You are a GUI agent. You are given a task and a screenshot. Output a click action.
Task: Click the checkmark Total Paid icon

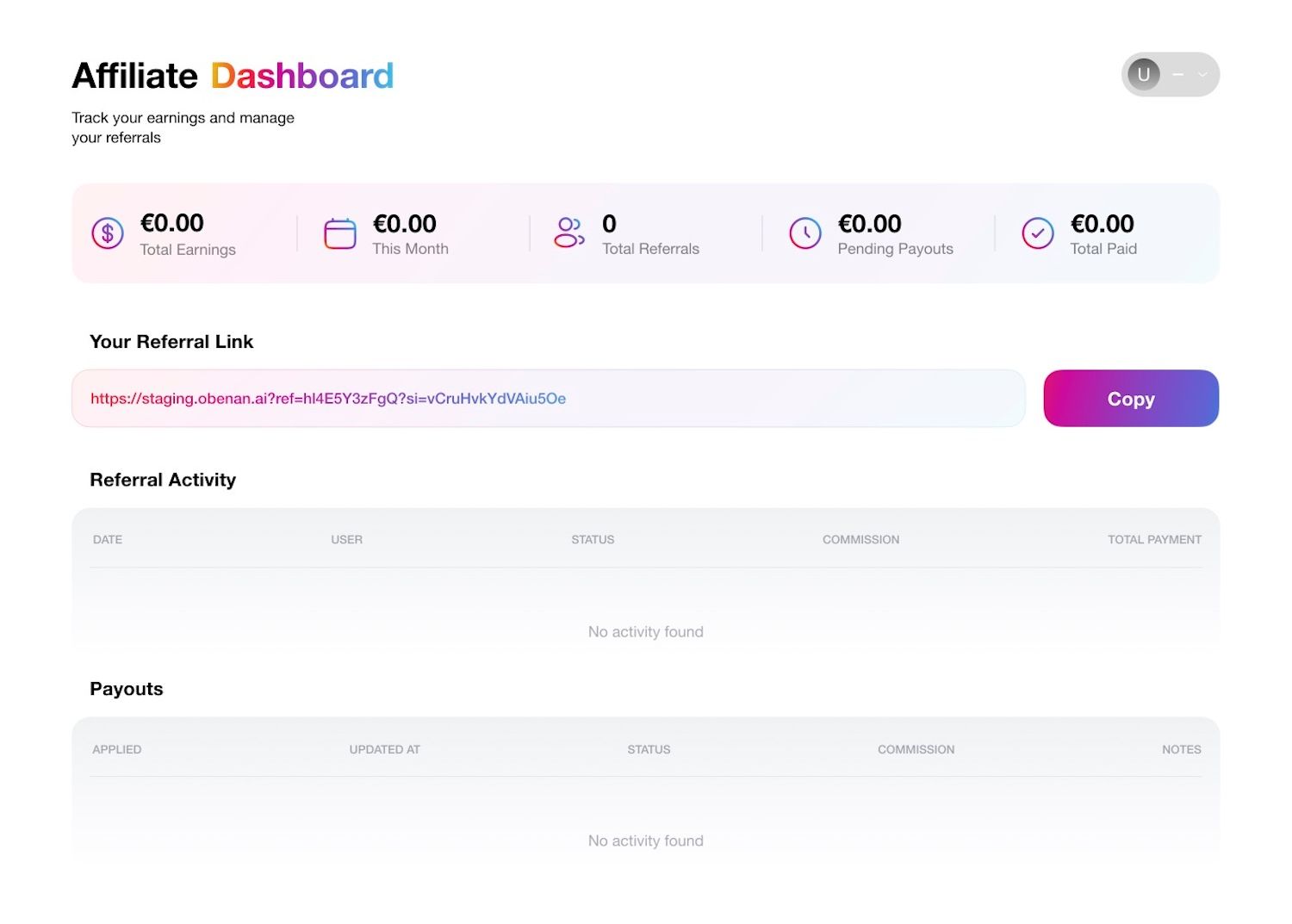point(1038,233)
